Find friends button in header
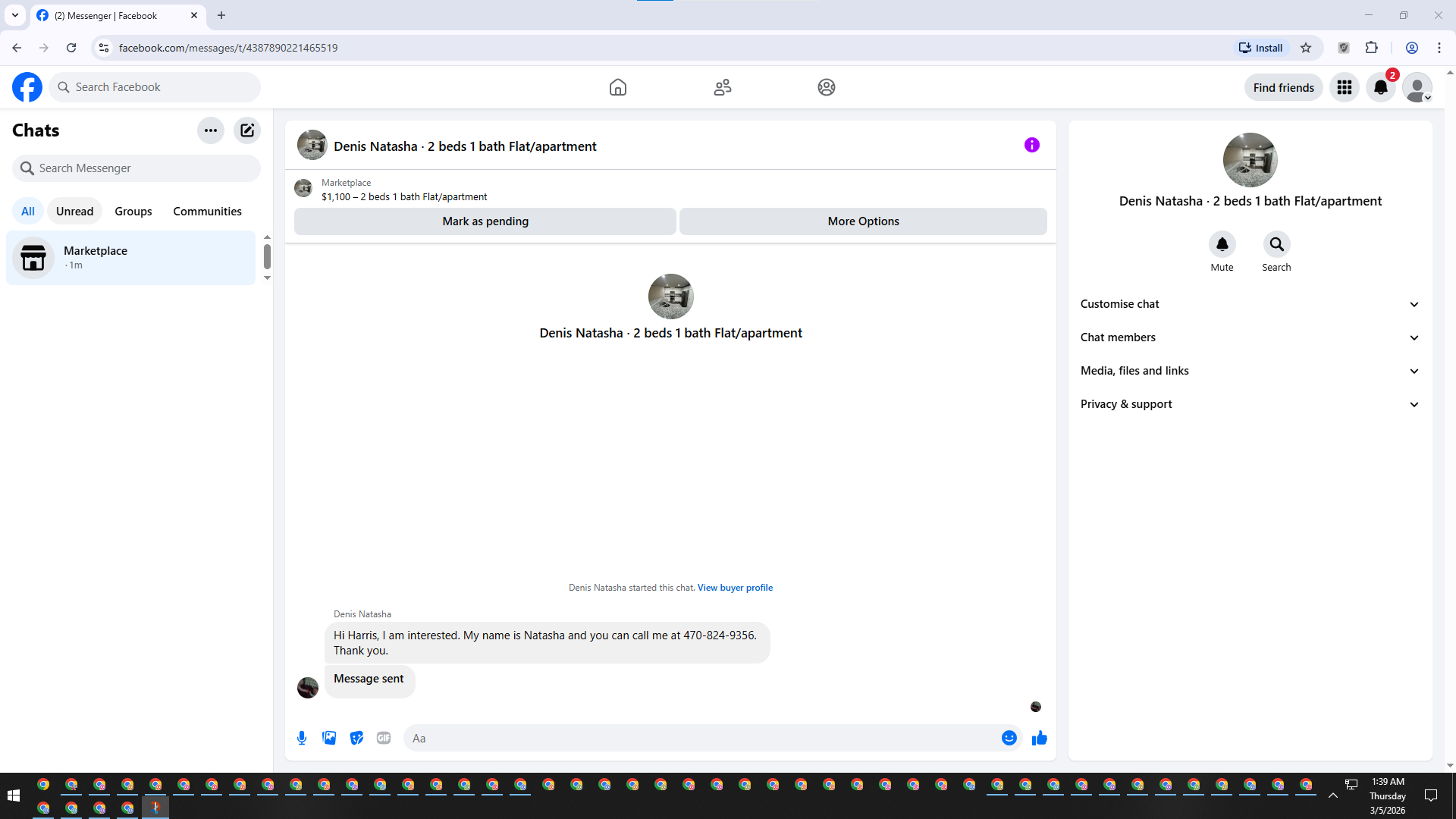This screenshot has height=819, width=1456. click(1284, 88)
